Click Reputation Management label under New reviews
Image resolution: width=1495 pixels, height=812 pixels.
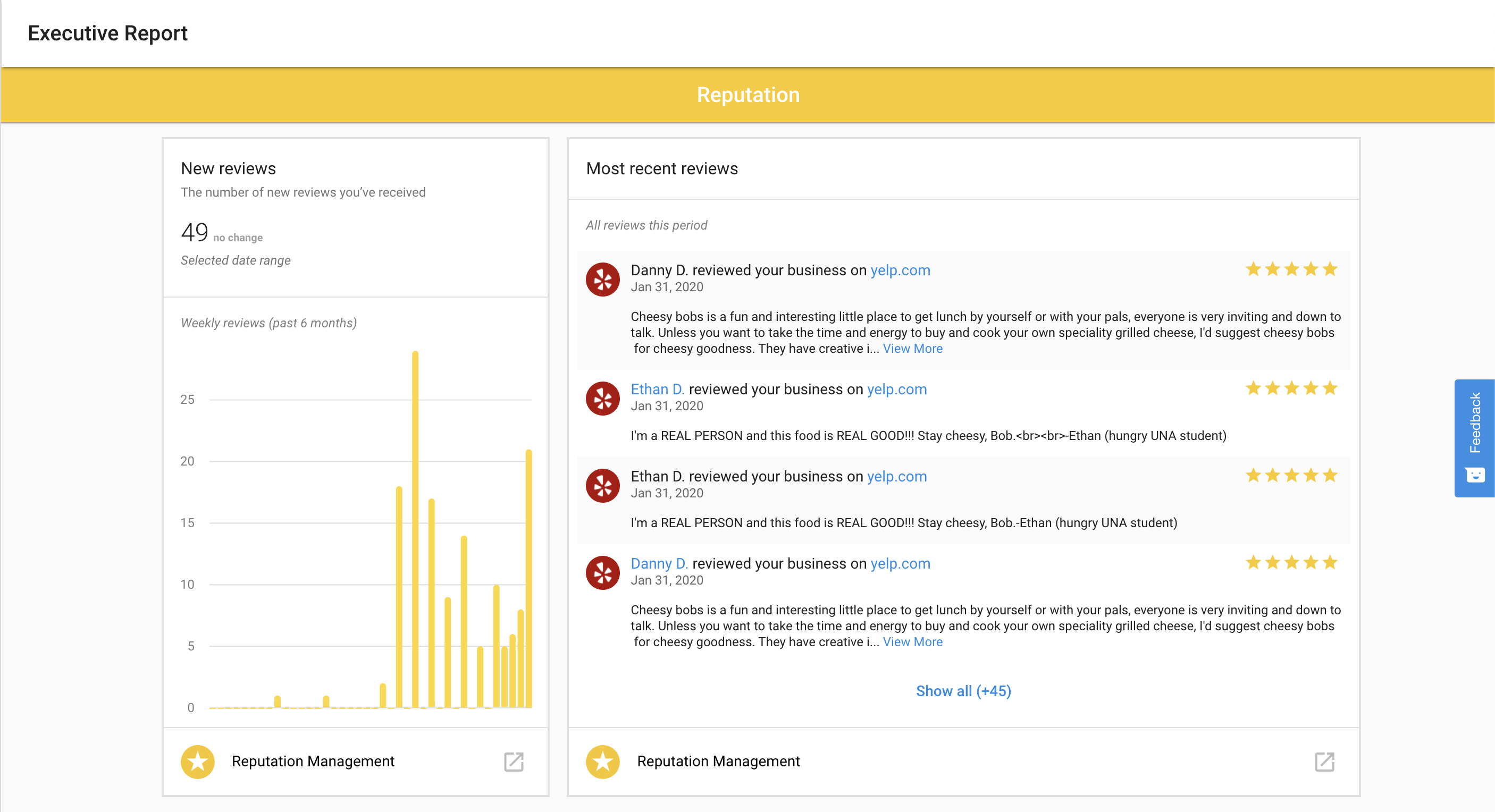(313, 762)
